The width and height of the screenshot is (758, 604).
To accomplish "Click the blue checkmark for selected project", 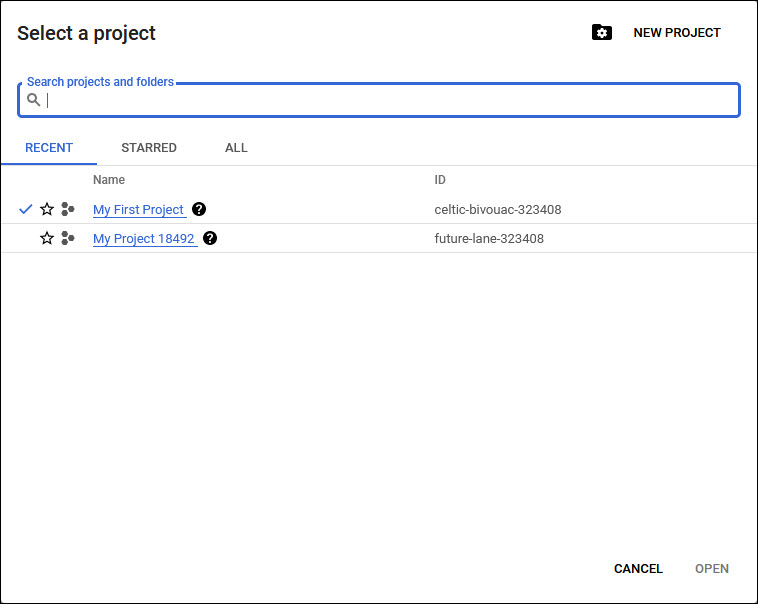I will pyautogui.click(x=26, y=210).
